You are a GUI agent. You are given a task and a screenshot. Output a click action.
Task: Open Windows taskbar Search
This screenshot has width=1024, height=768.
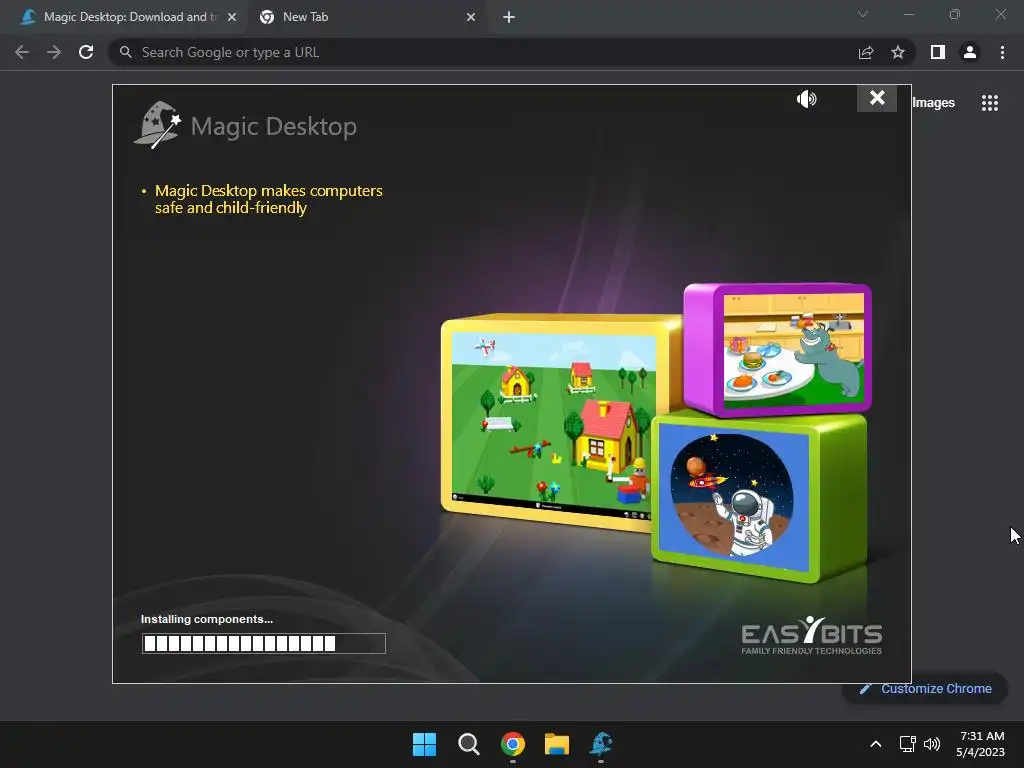[468, 744]
